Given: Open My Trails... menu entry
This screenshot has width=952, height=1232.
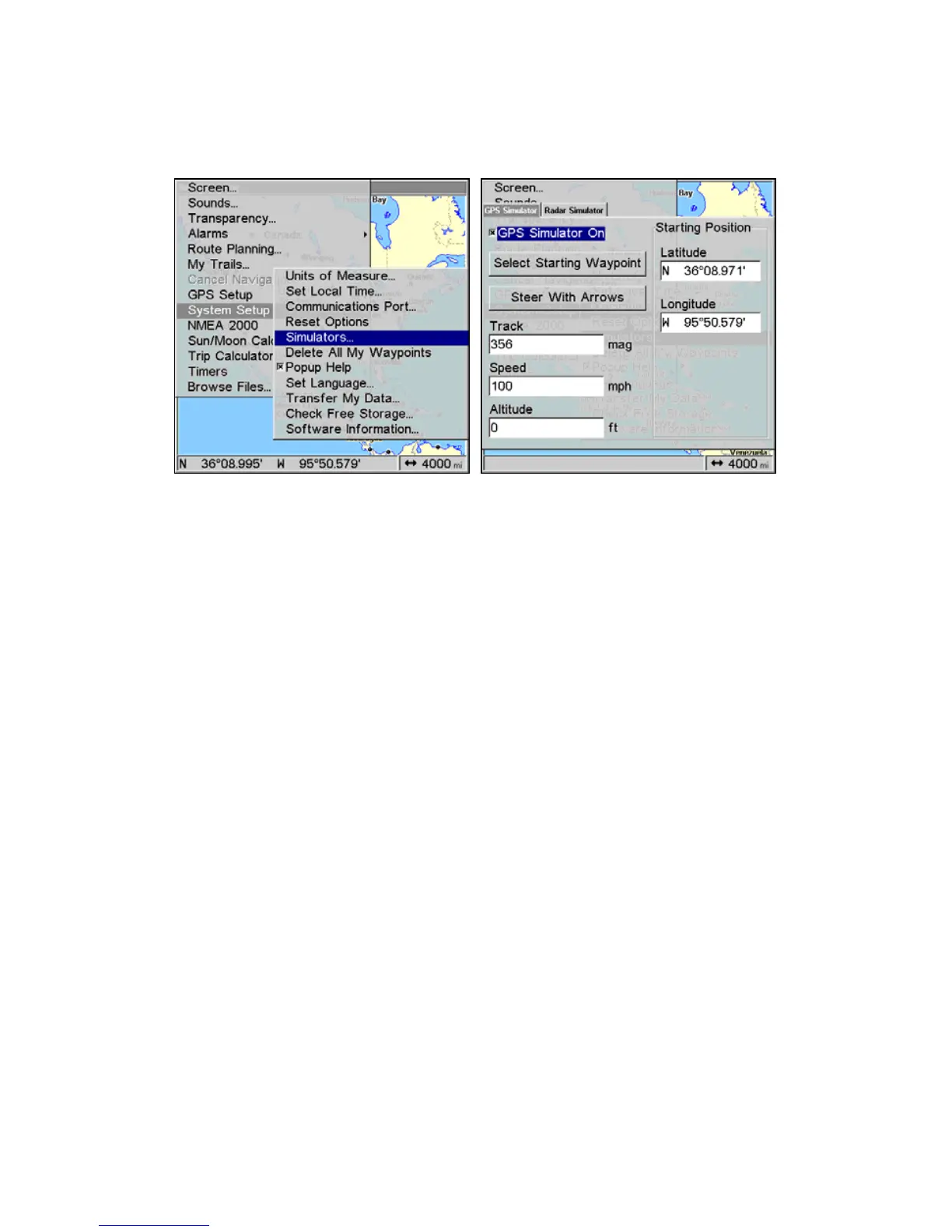Looking at the screenshot, I should pyautogui.click(x=219, y=264).
